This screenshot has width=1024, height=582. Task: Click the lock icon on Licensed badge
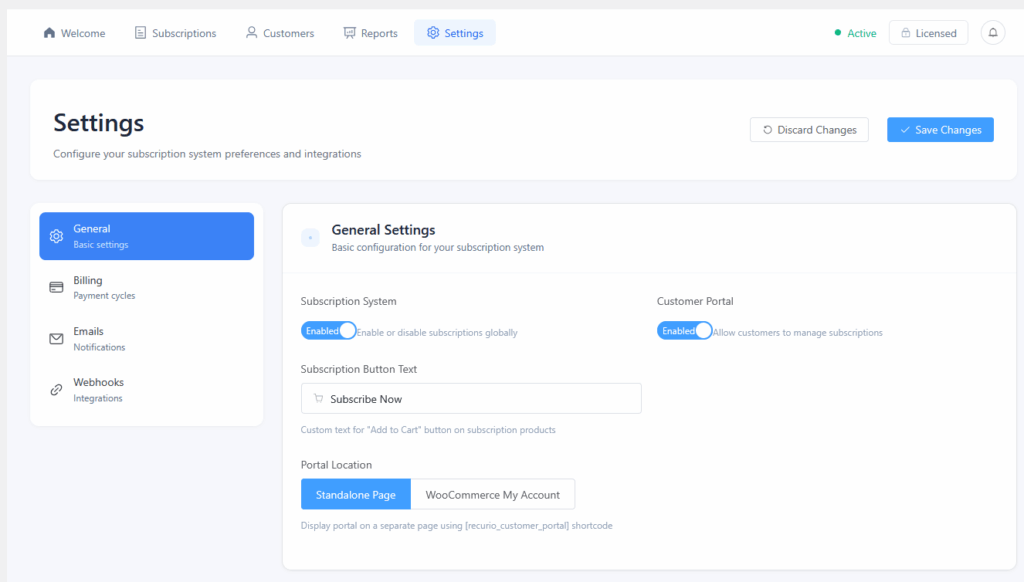904,33
